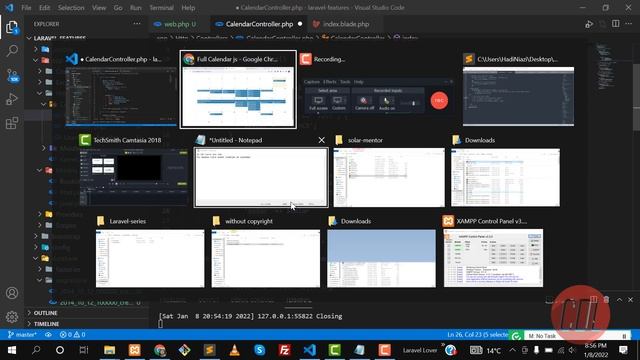Open Skype from taskbar

point(259,350)
